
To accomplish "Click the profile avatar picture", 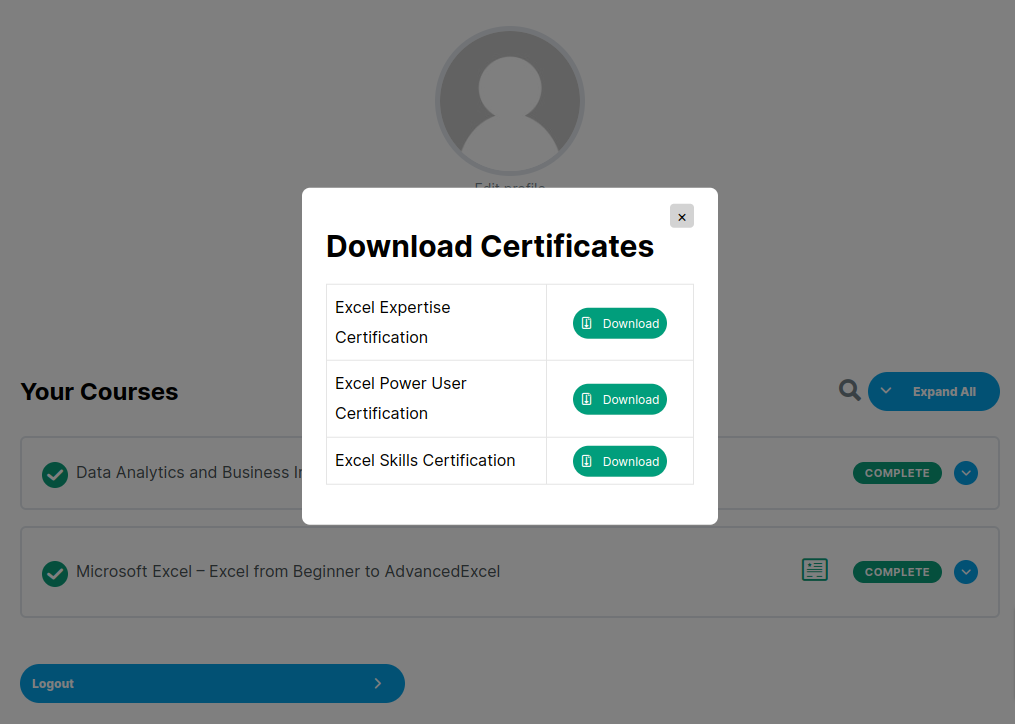I will (510, 101).
